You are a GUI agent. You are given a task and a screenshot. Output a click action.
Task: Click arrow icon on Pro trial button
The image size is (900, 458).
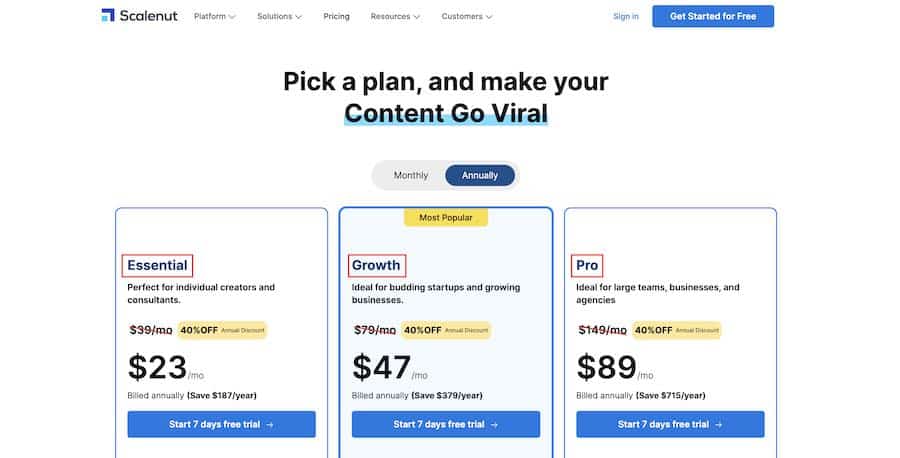[x=719, y=425]
